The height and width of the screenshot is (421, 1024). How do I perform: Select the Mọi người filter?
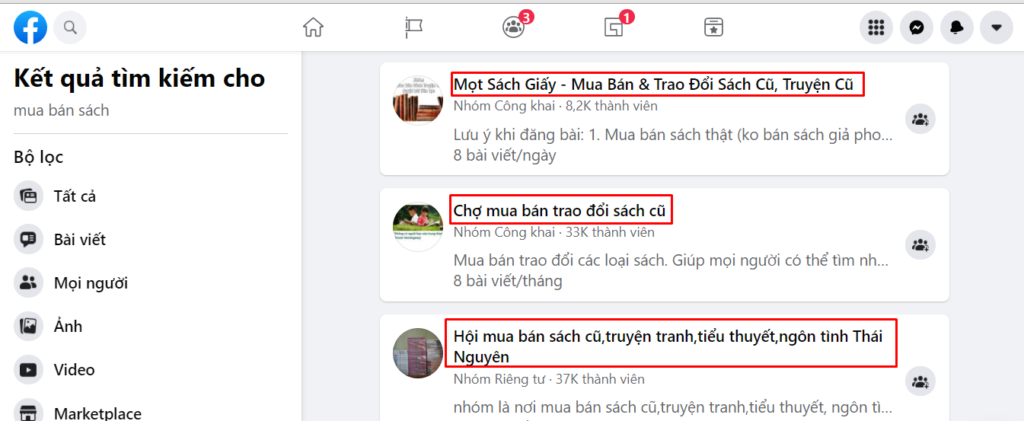(x=150, y=283)
